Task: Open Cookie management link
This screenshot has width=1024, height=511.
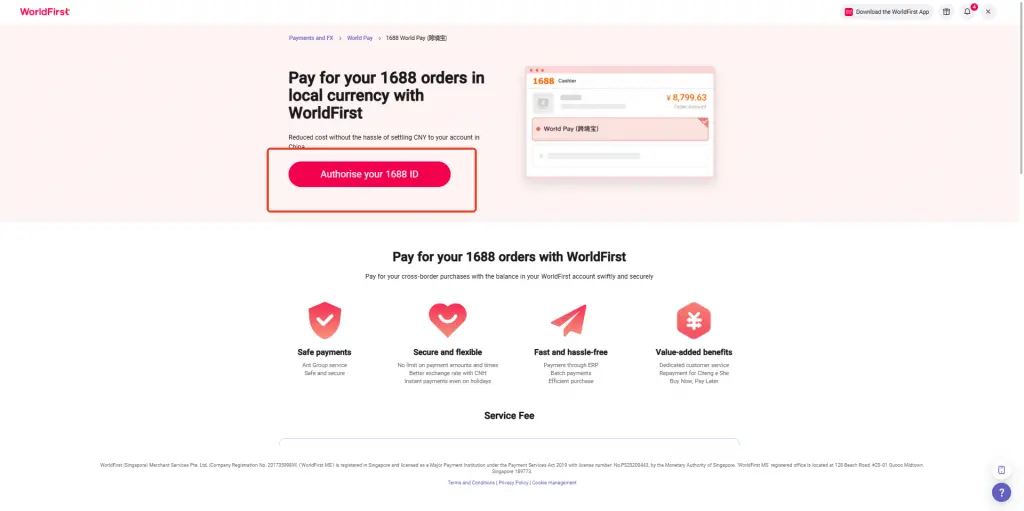Action: 554,483
